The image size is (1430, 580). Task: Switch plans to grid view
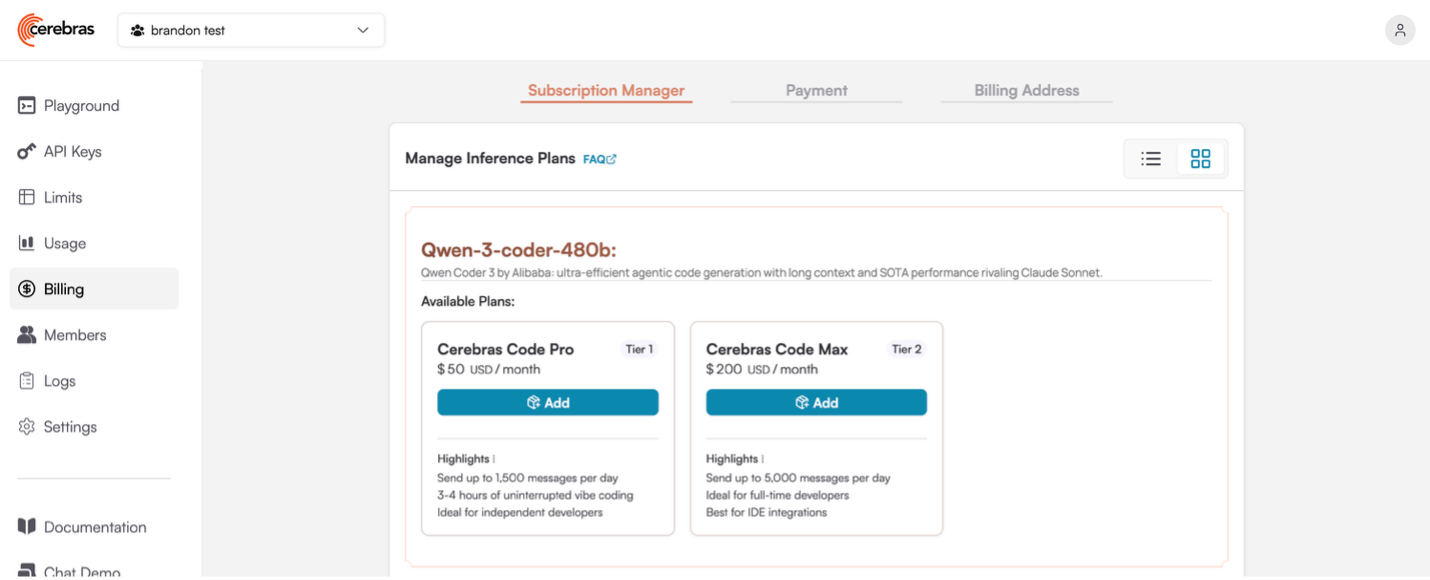click(1200, 159)
